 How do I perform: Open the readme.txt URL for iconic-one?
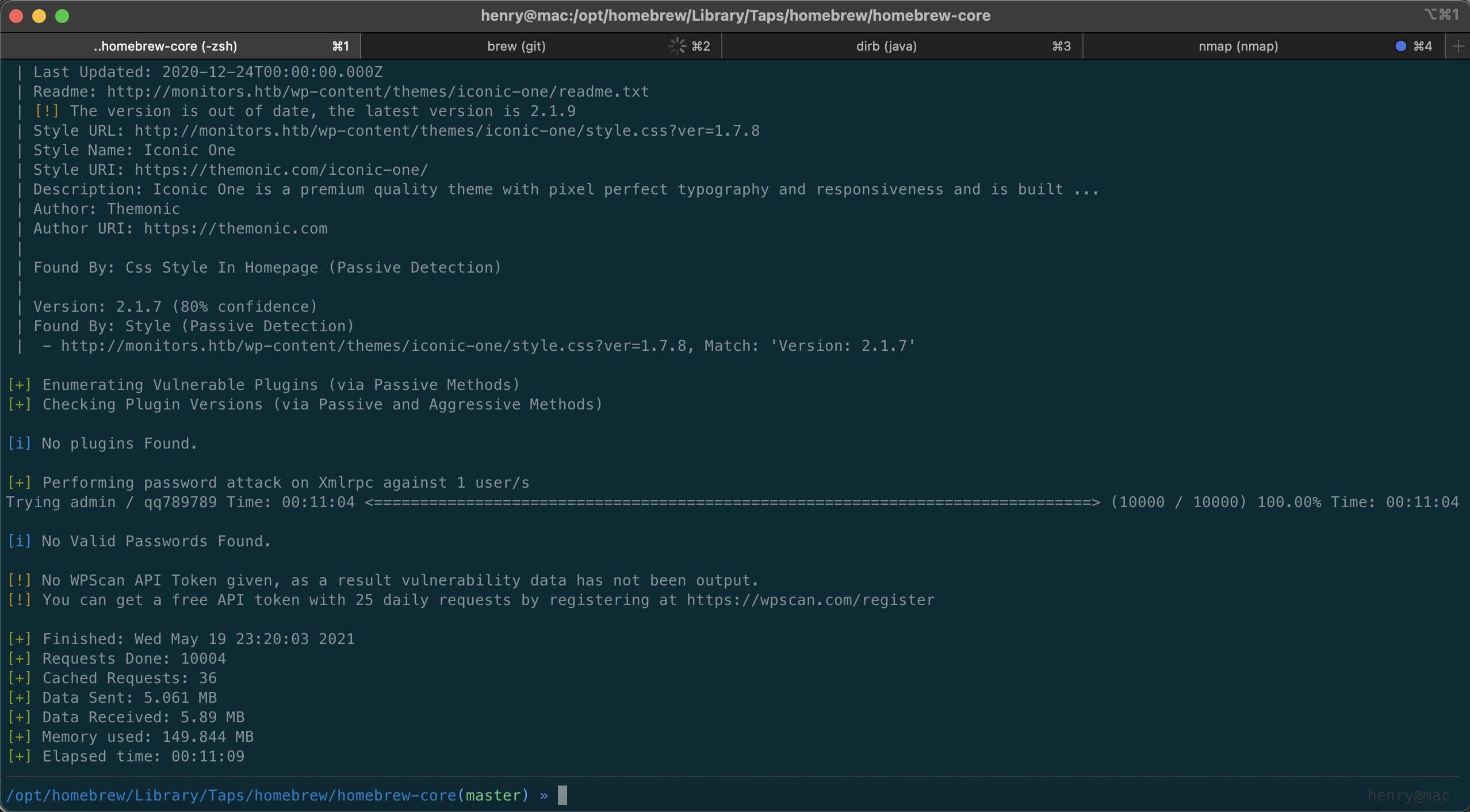tap(378, 91)
